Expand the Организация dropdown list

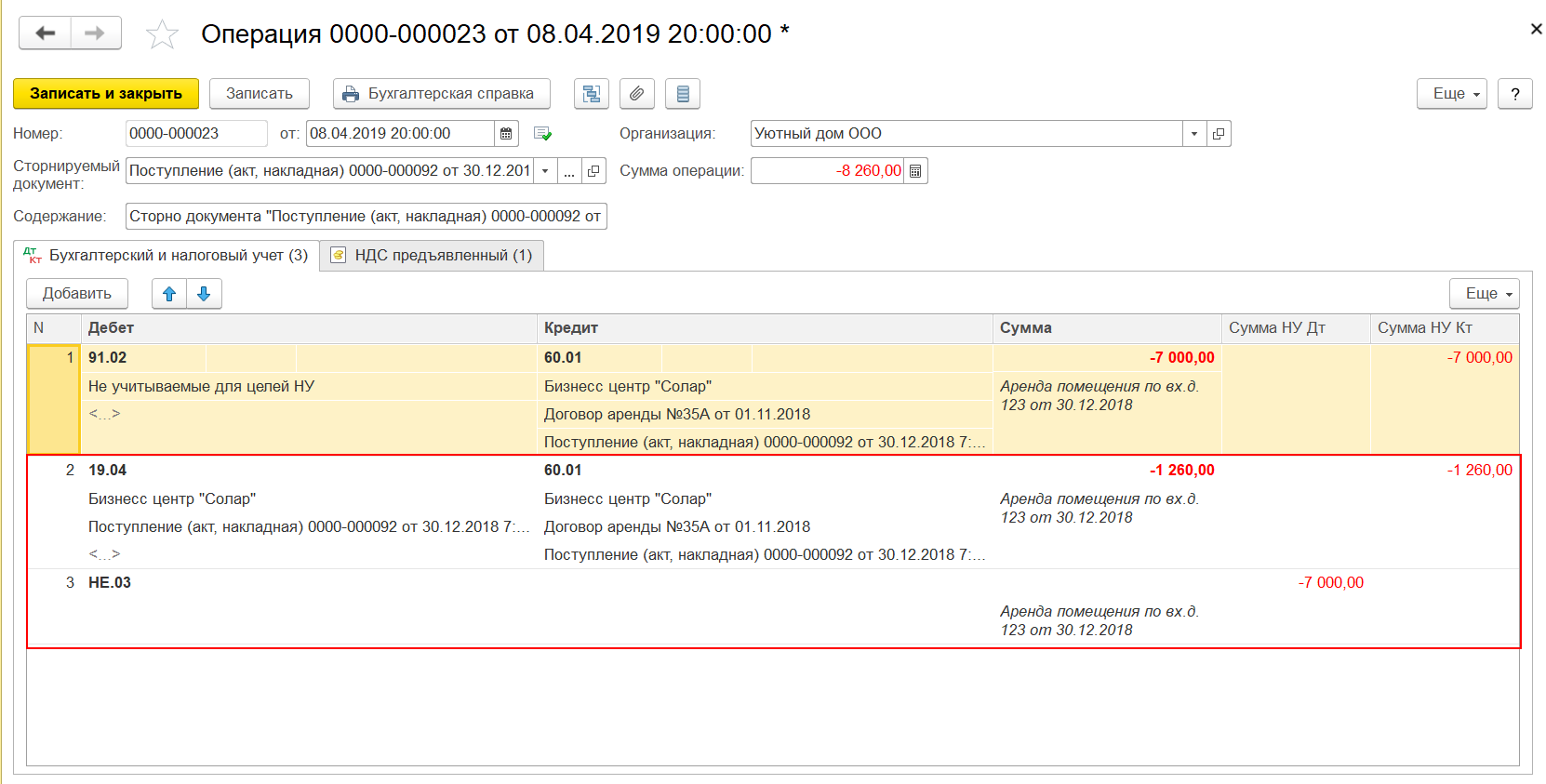pyautogui.click(x=1194, y=134)
